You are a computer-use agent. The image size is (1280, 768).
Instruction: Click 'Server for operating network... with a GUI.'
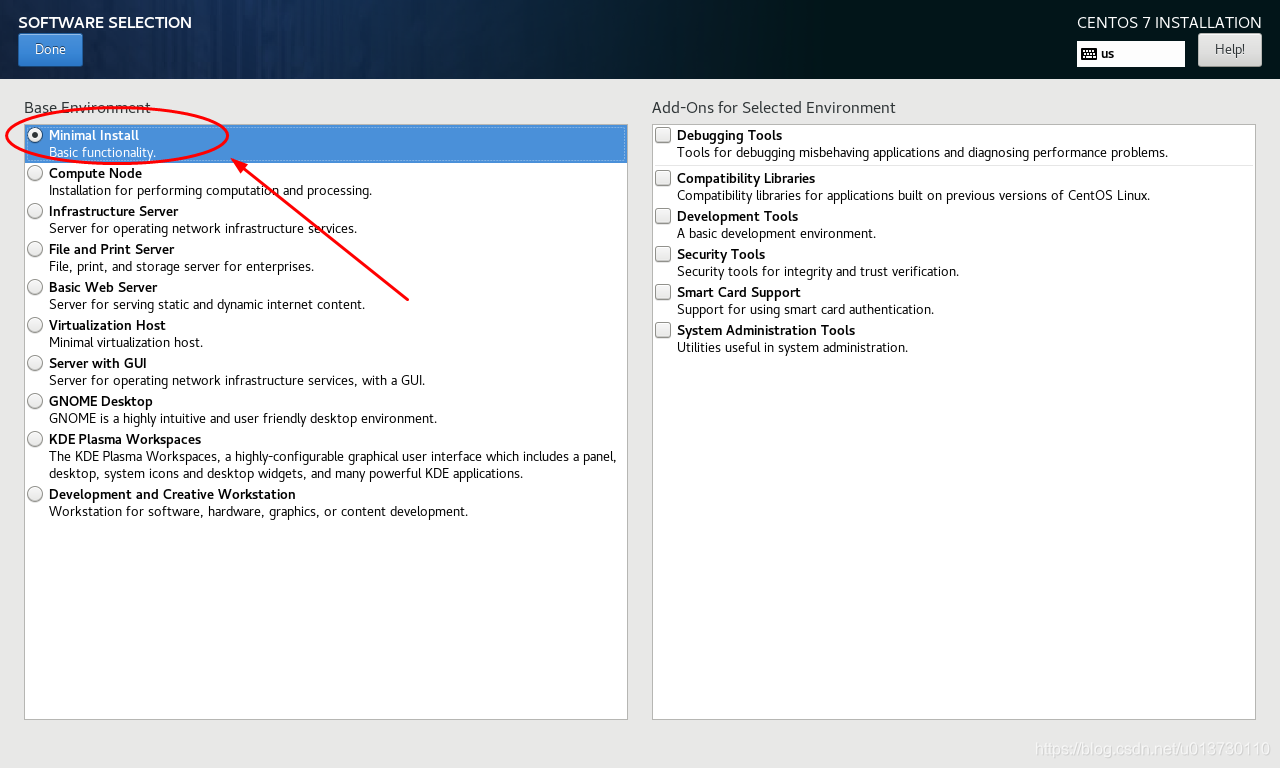pyautogui.click(x=237, y=380)
